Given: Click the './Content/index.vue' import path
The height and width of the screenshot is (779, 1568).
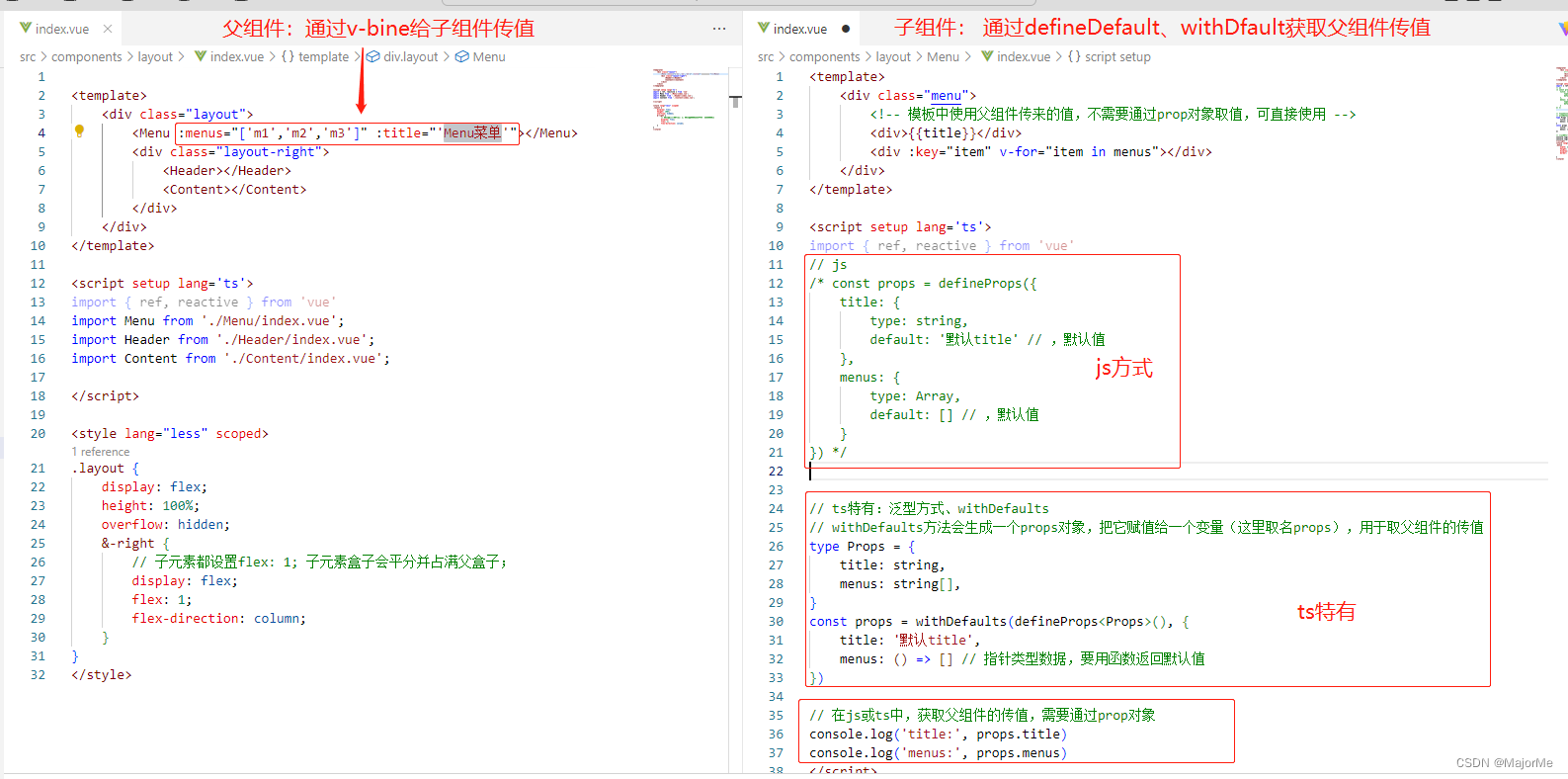Looking at the screenshot, I should coord(304,359).
